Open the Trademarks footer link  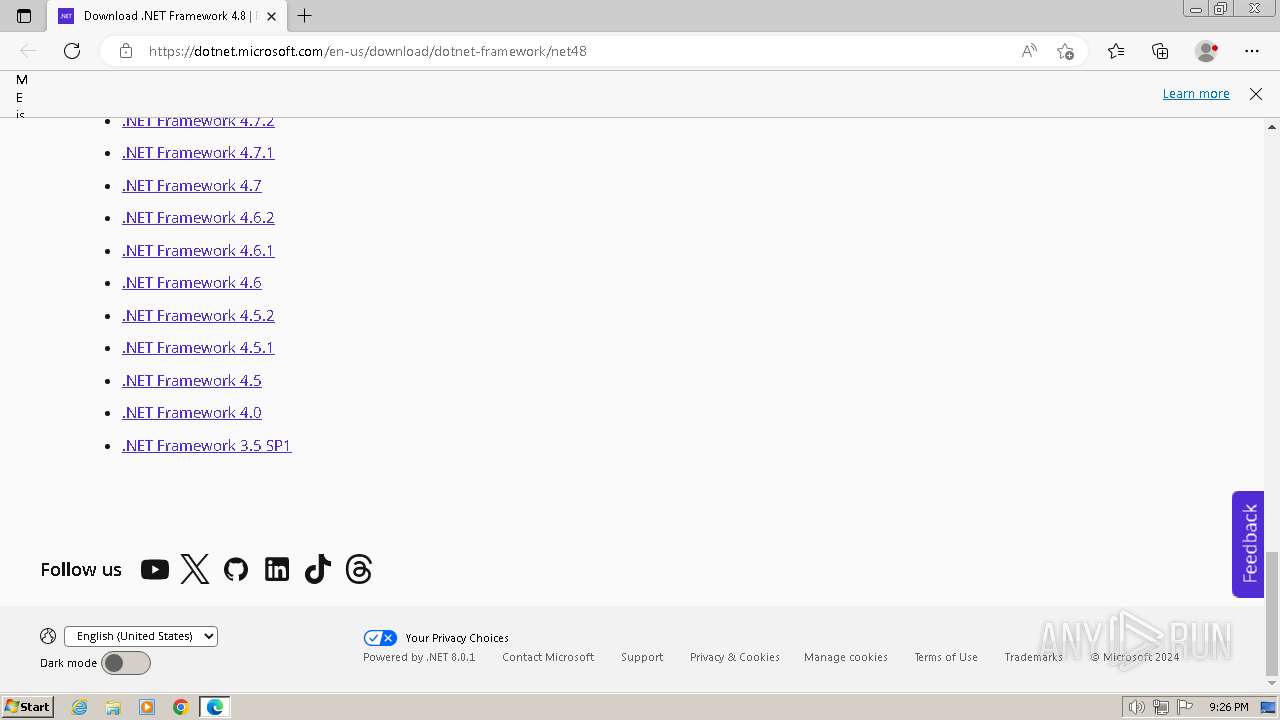pyautogui.click(x=1034, y=657)
